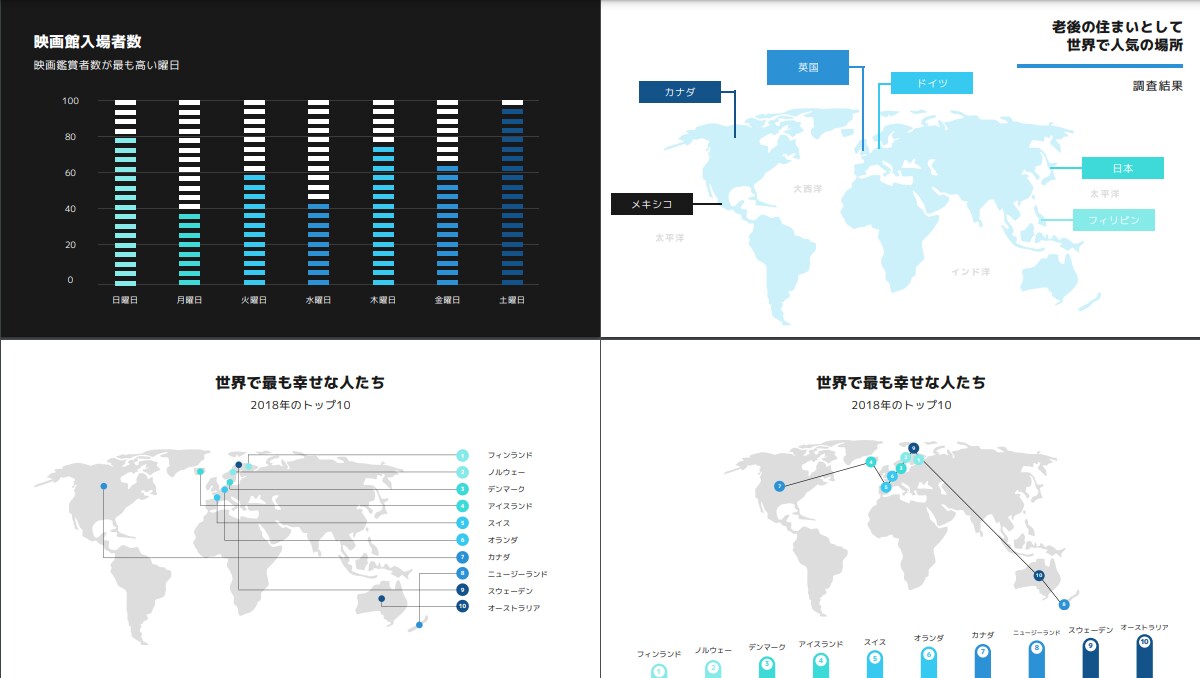Select the フィリピン label box
This screenshot has height=678, width=1200.
(x=1114, y=220)
